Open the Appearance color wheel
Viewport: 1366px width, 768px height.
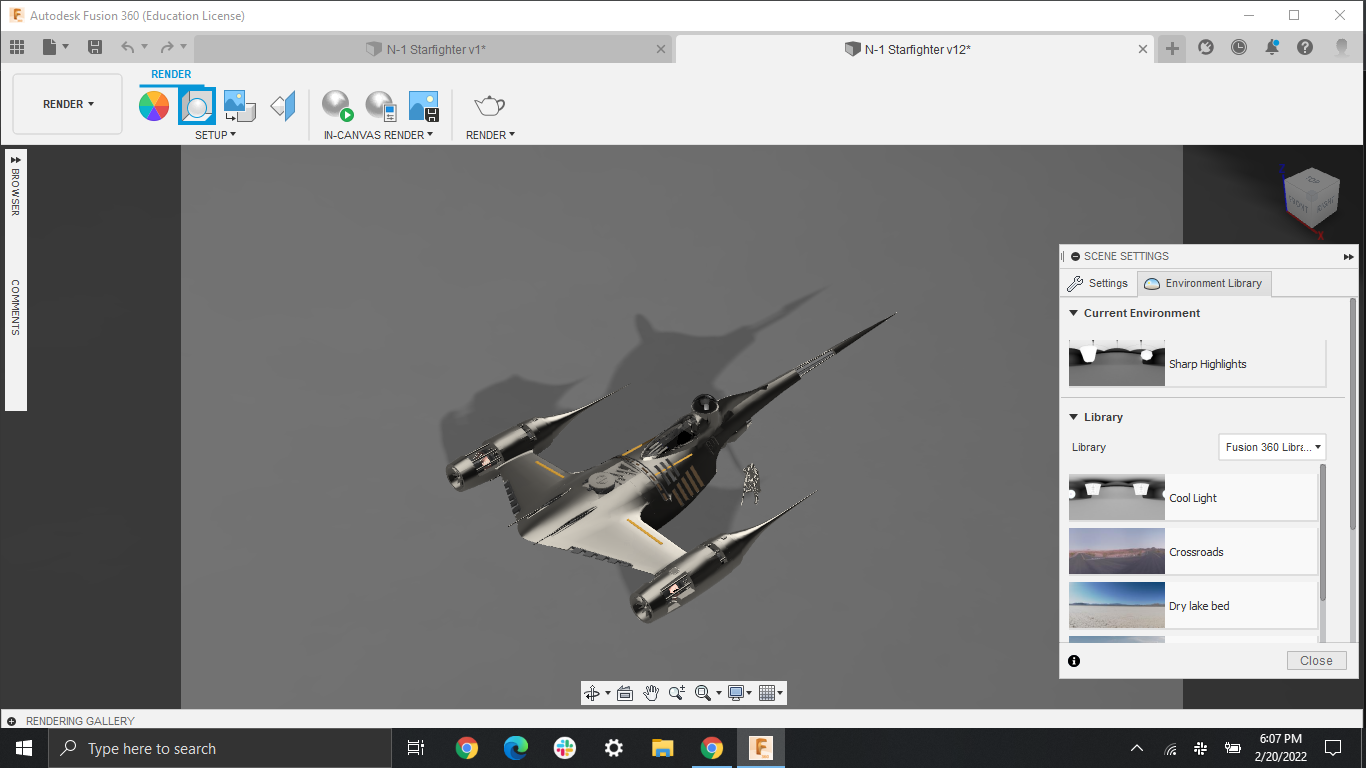click(154, 104)
